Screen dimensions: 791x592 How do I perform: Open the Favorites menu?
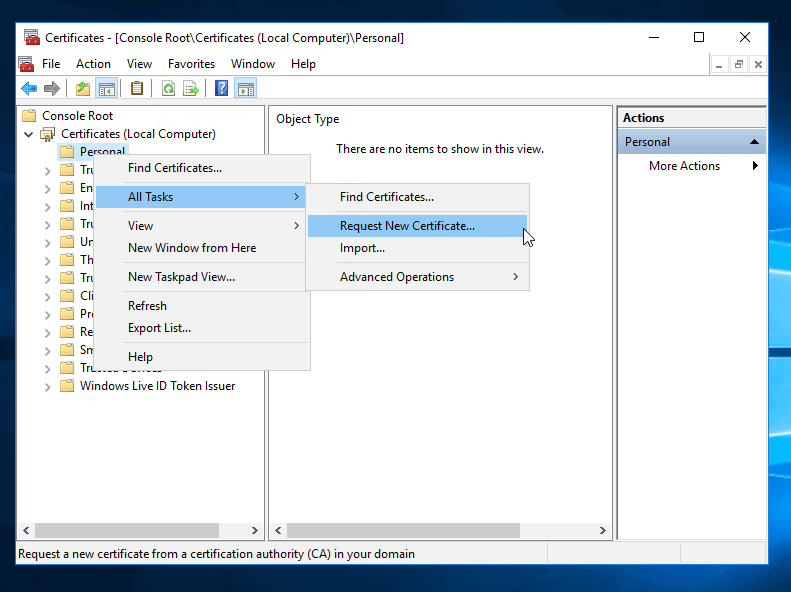pyautogui.click(x=191, y=64)
